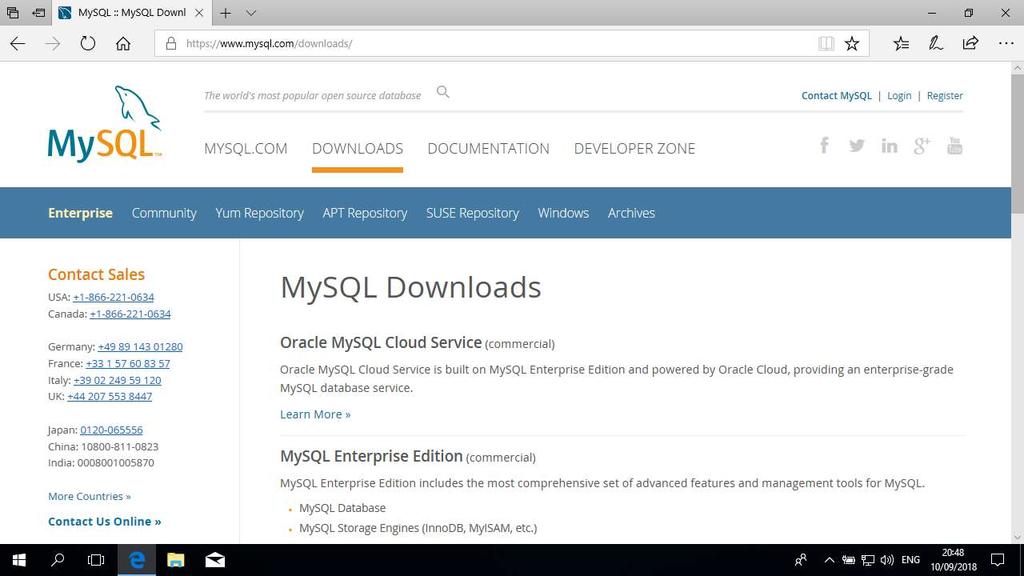The image size is (1024, 576).
Task: Add page to favorites star
Action: point(852,44)
